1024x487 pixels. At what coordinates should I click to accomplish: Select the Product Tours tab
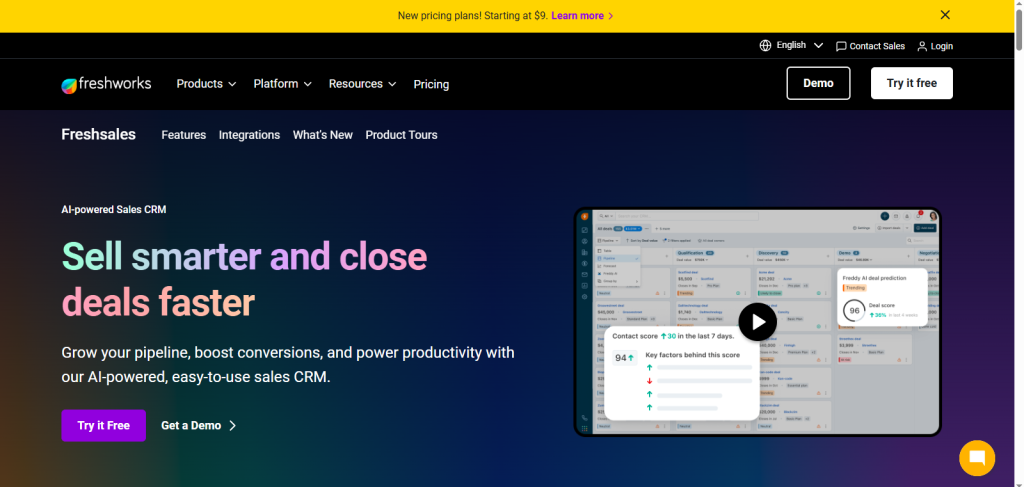pyautogui.click(x=401, y=135)
